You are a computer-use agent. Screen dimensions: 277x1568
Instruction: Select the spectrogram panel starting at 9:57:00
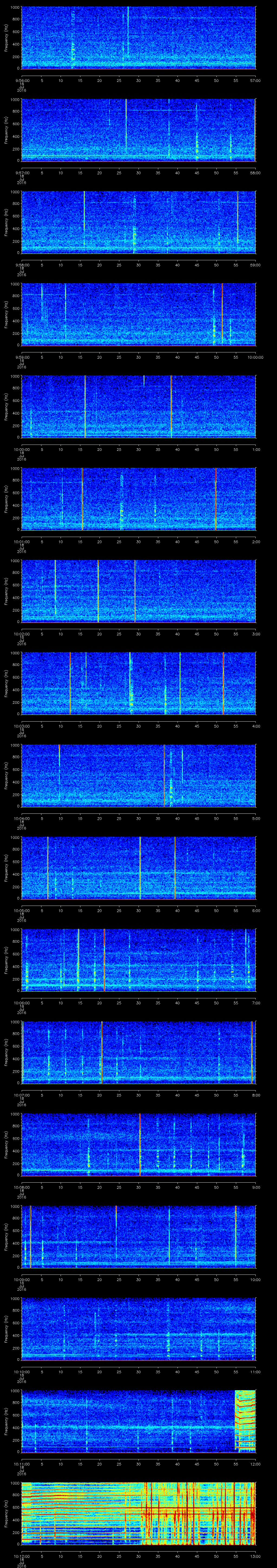coord(138,130)
